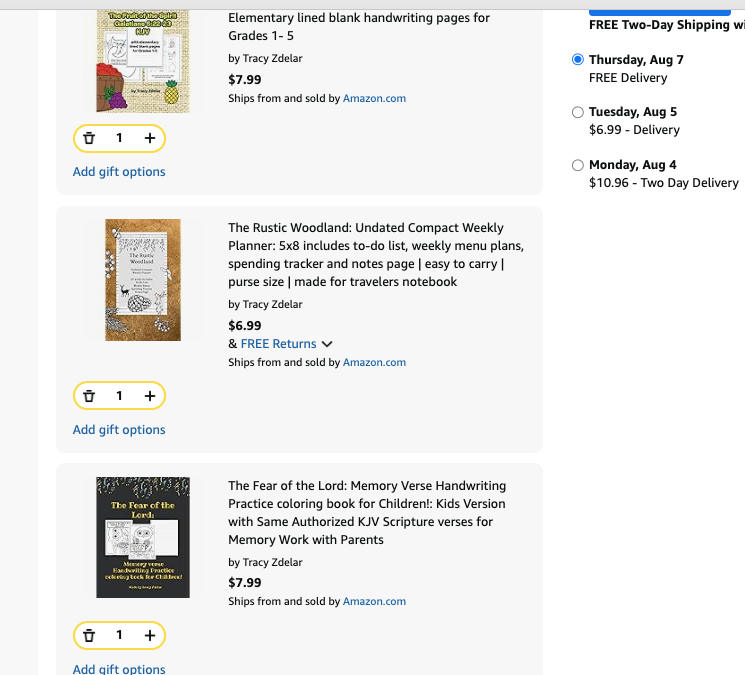Add one more Rustic Woodland planner with plus
The width and height of the screenshot is (745, 675).
pos(150,396)
